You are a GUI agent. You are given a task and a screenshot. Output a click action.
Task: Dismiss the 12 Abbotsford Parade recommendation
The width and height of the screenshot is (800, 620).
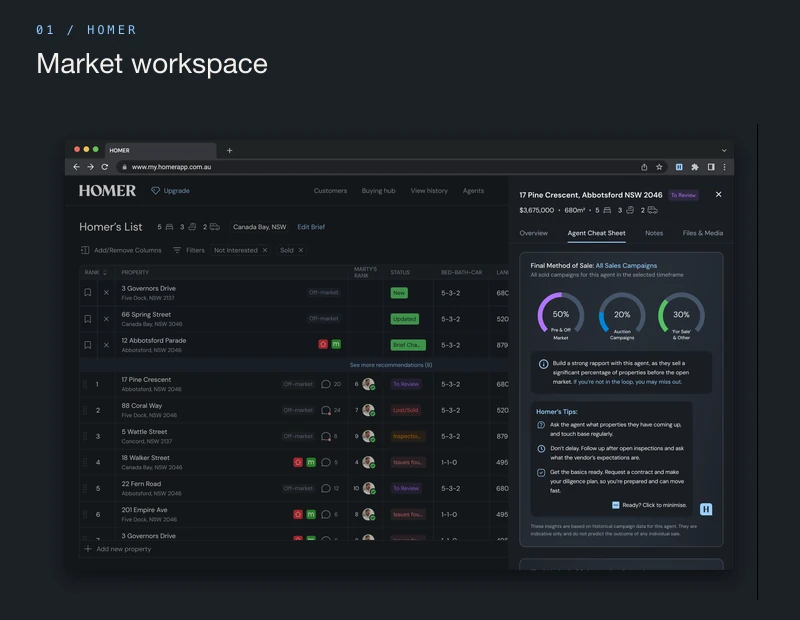tap(106, 345)
